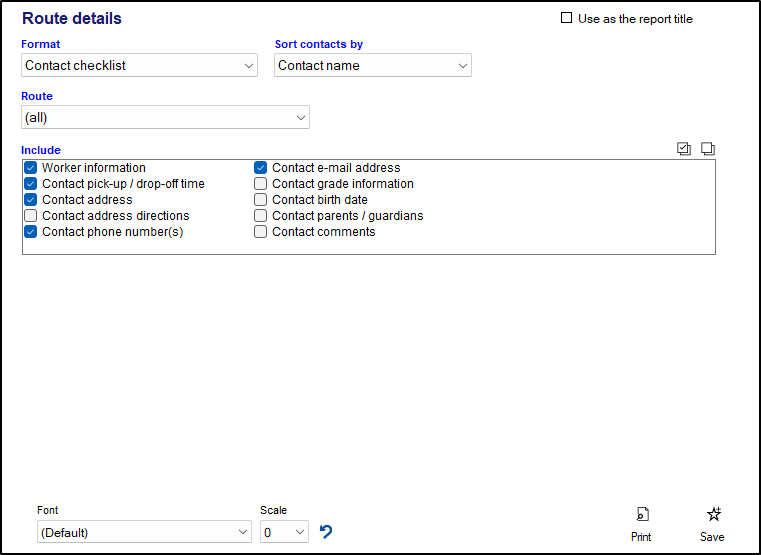Expand the Scale dropdown
761x555 pixels.
(284, 533)
